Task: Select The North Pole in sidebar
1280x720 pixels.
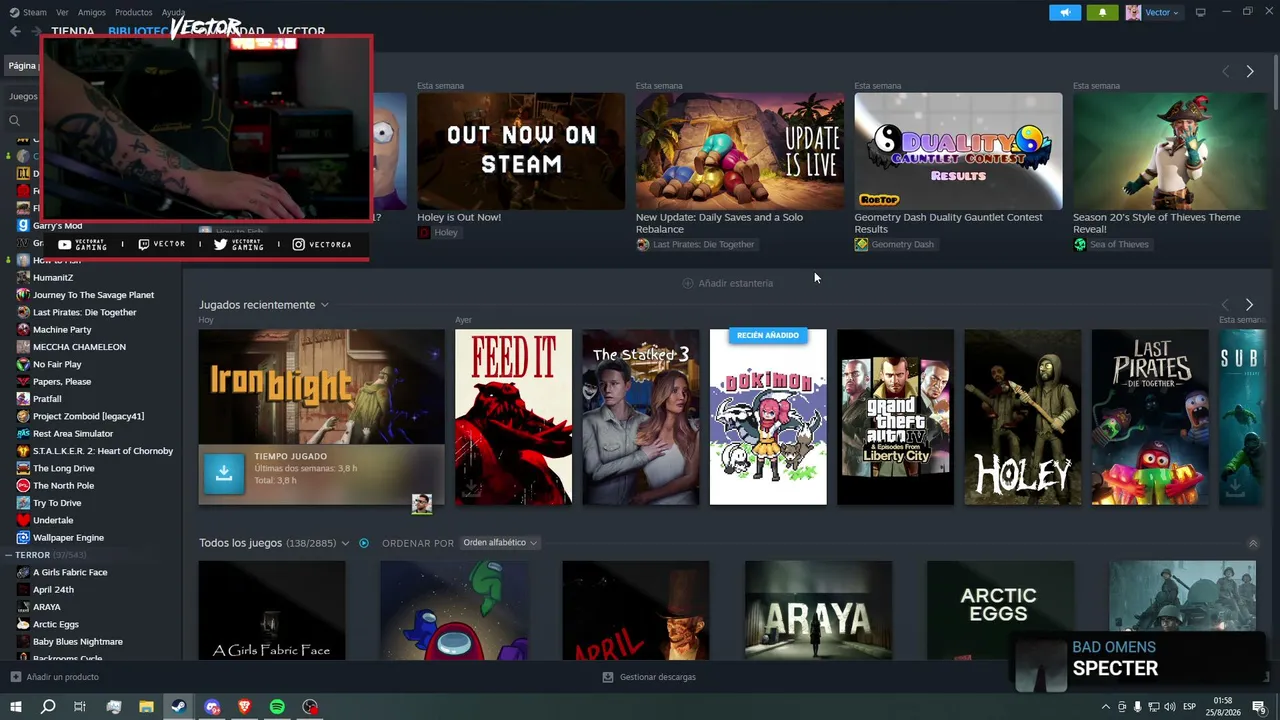Action: [63, 485]
